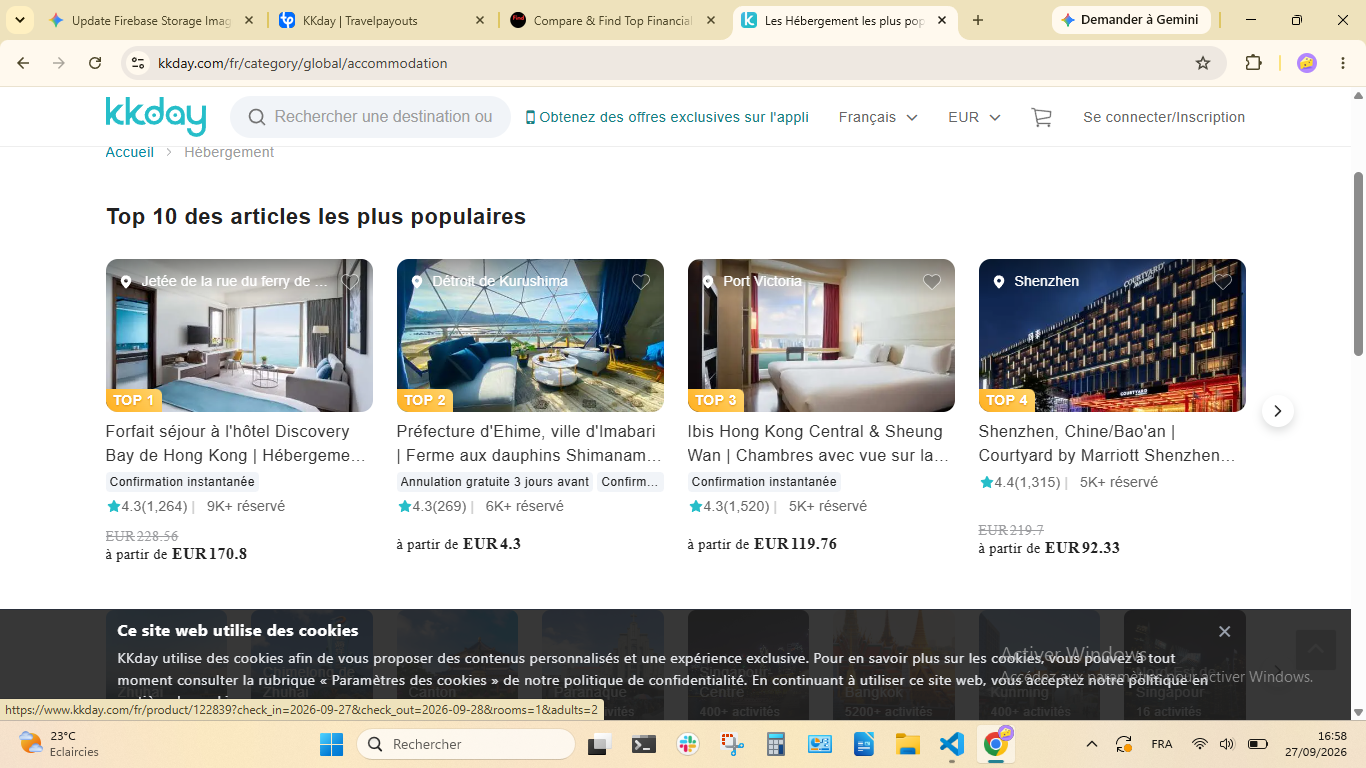Favorite the Ibis Hong Kong card heart
The height and width of the screenshot is (768, 1366).
932,282
